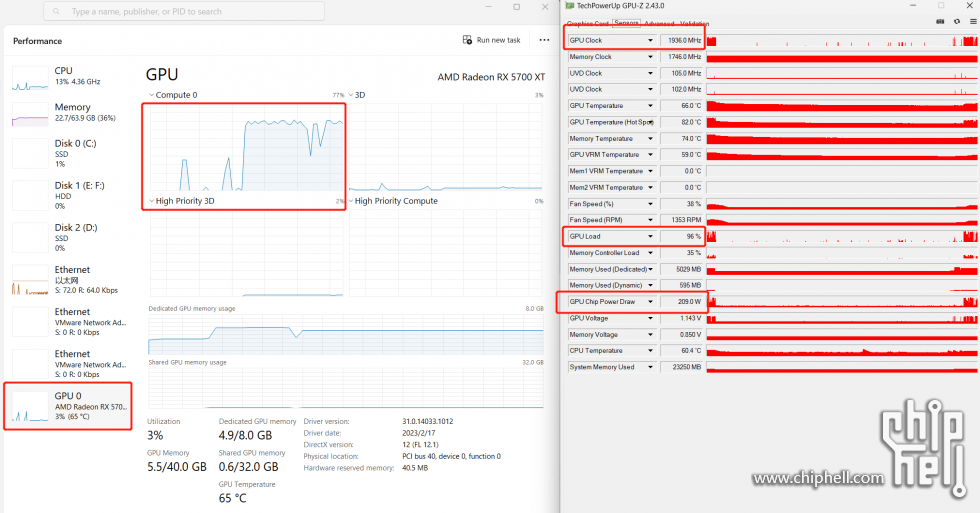The image size is (980, 513).
Task: Open Disk 2 (D:) performance view
Action: pyautogui.click(x=69, y=237)
